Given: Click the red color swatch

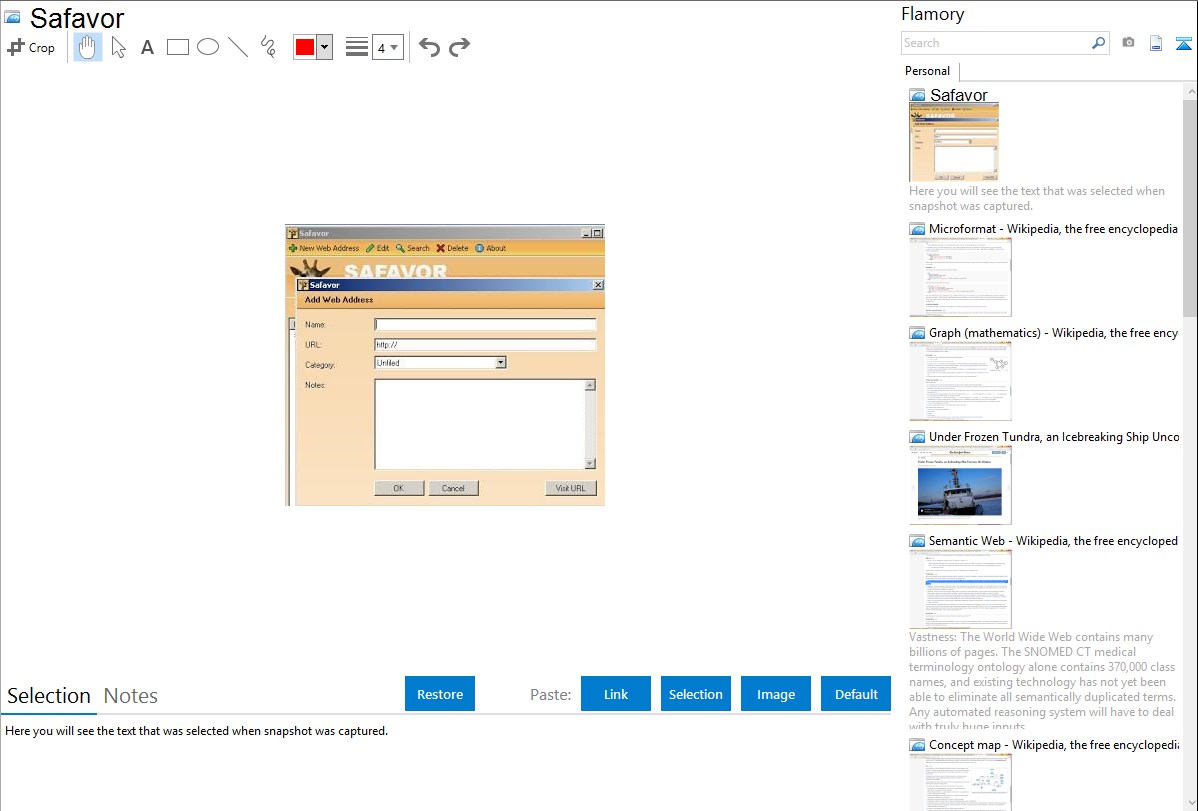Looking at the screenshot, I should click(x=305, y=47).
